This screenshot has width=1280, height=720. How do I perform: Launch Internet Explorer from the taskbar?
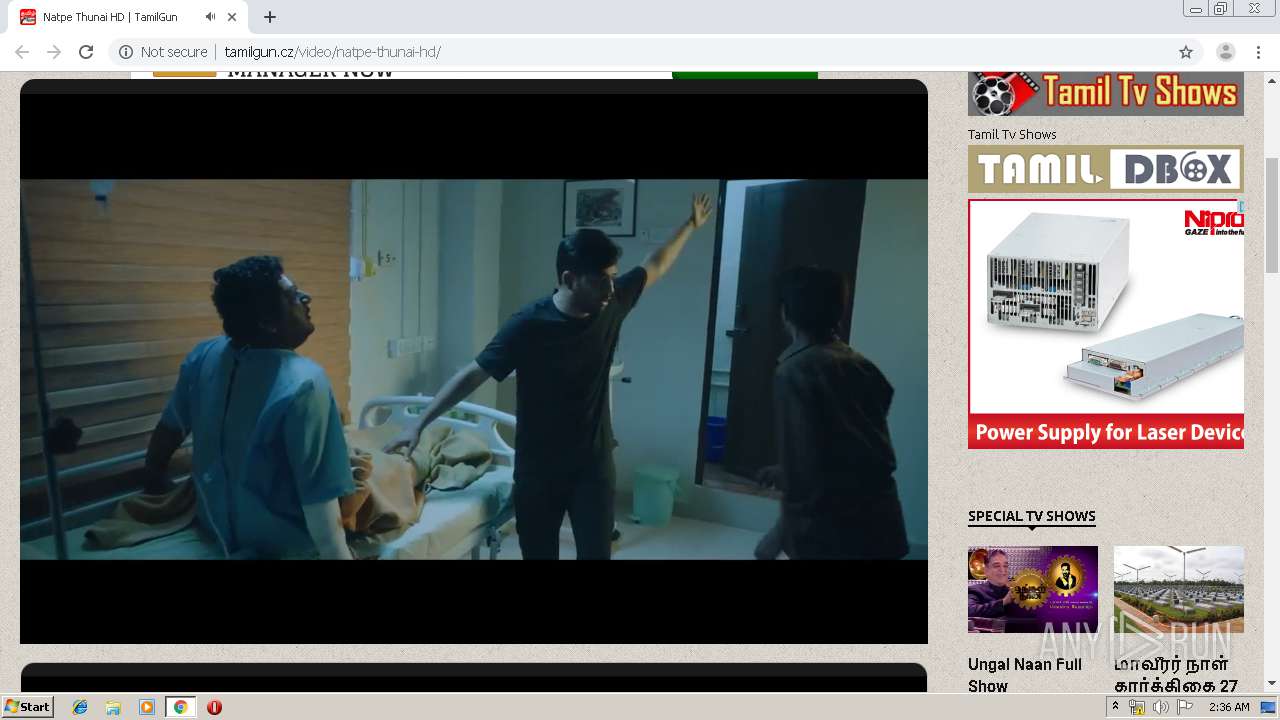80,707
